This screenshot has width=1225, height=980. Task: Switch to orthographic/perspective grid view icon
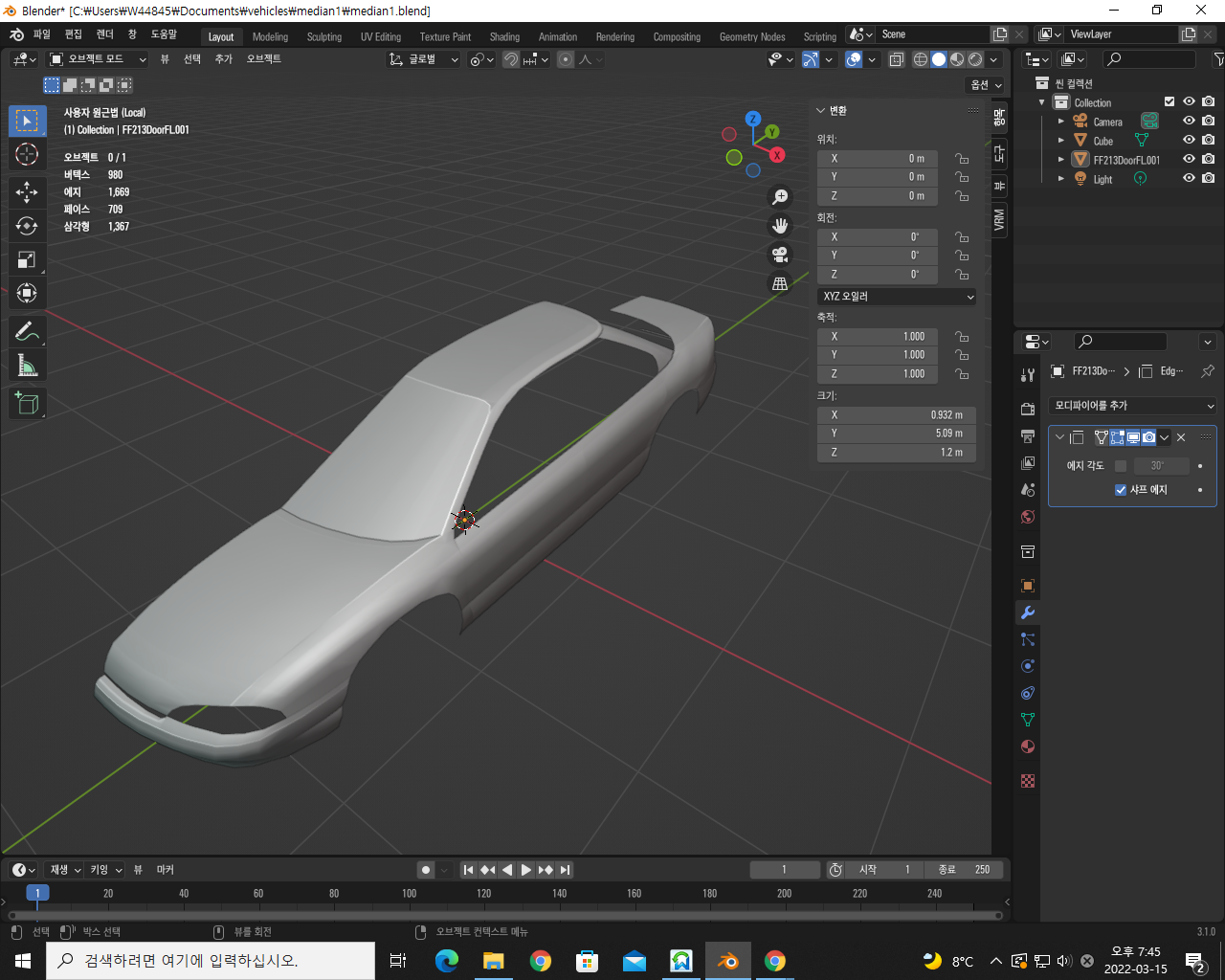(x=780, y=283)
